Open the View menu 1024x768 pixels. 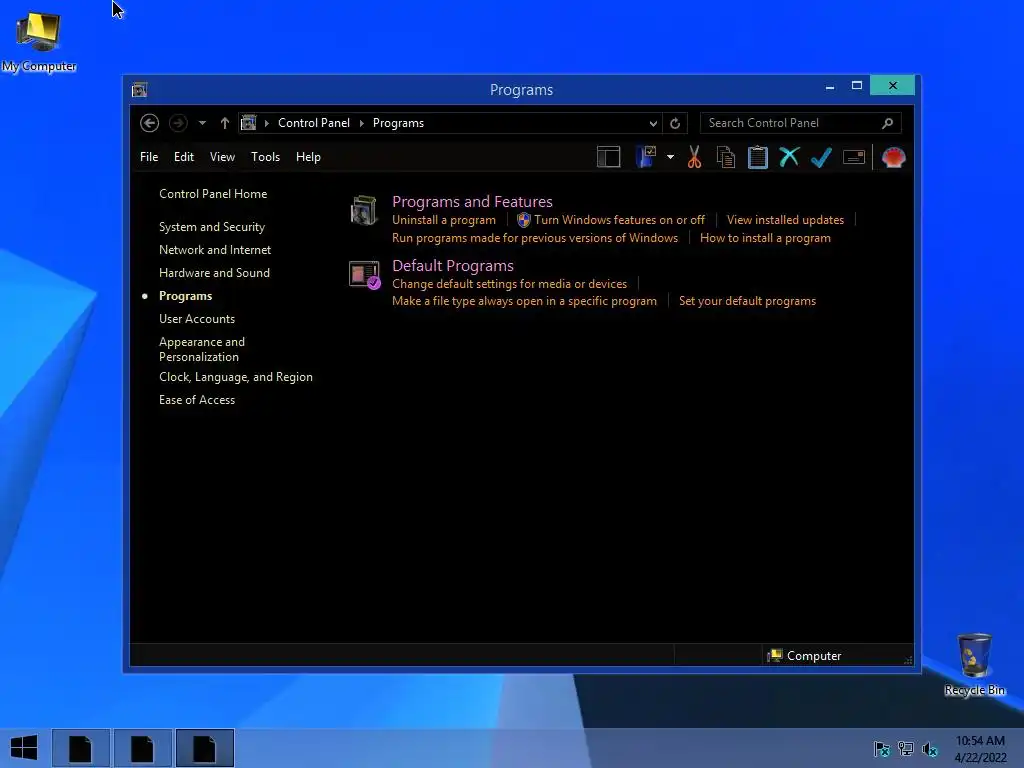pyautogui.click(x=222, y=157)
